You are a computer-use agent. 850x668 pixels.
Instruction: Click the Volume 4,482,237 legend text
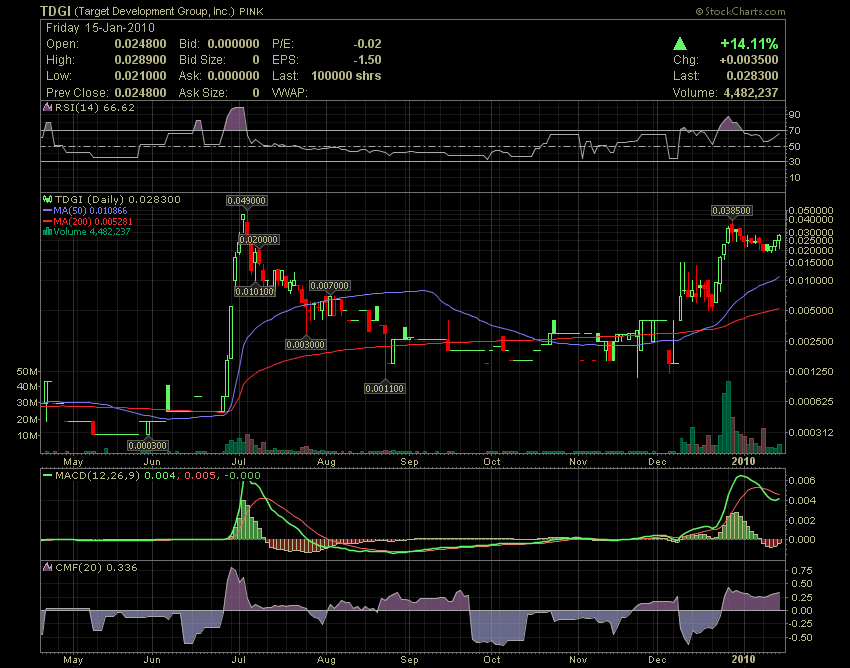tap(92, 232)
